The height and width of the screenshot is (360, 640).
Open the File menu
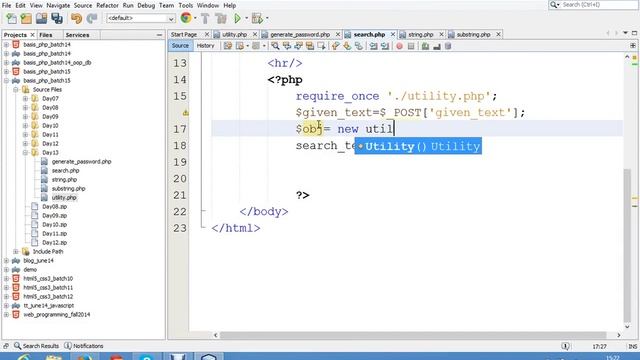pyautogui.click(x=7, y=6)
